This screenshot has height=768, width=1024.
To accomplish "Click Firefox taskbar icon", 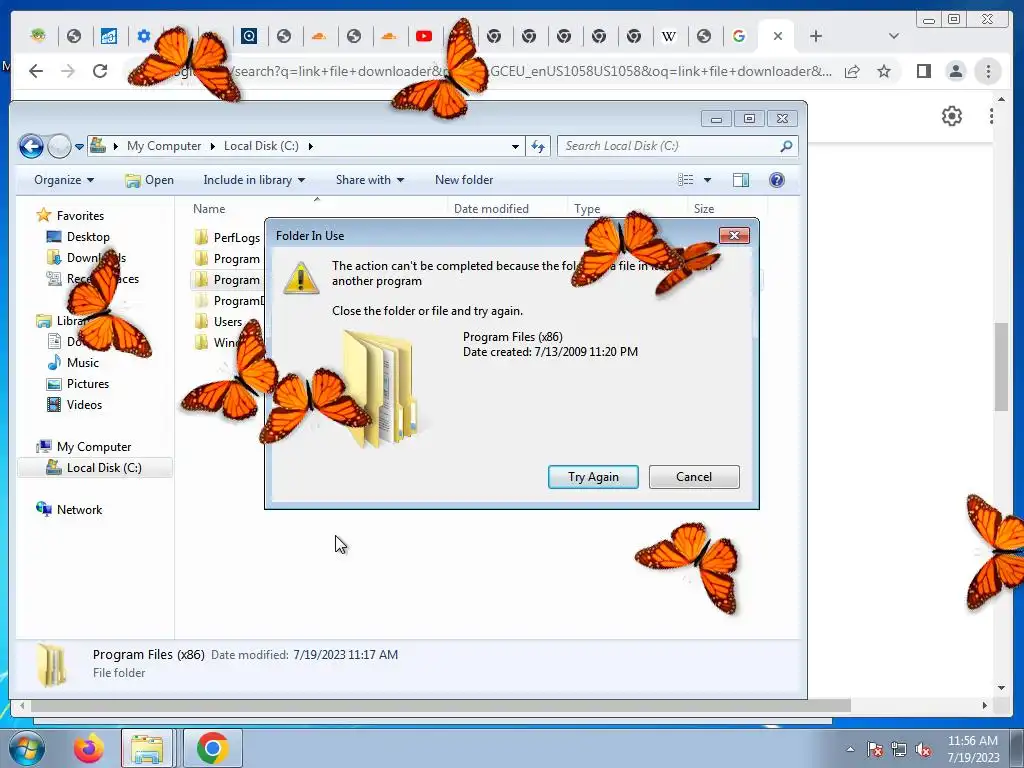I will coord(89,748).
